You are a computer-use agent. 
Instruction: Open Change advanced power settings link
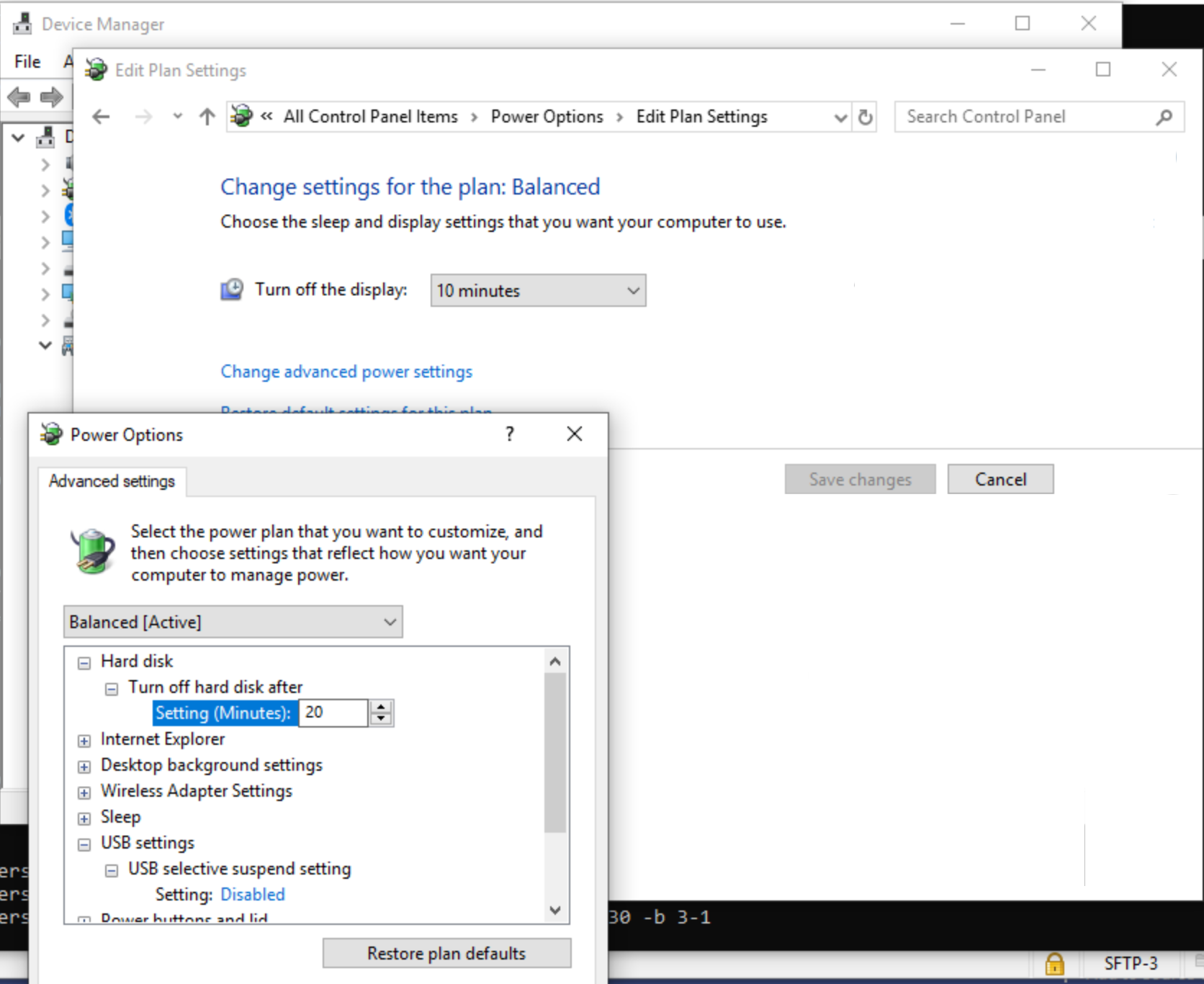346,371
